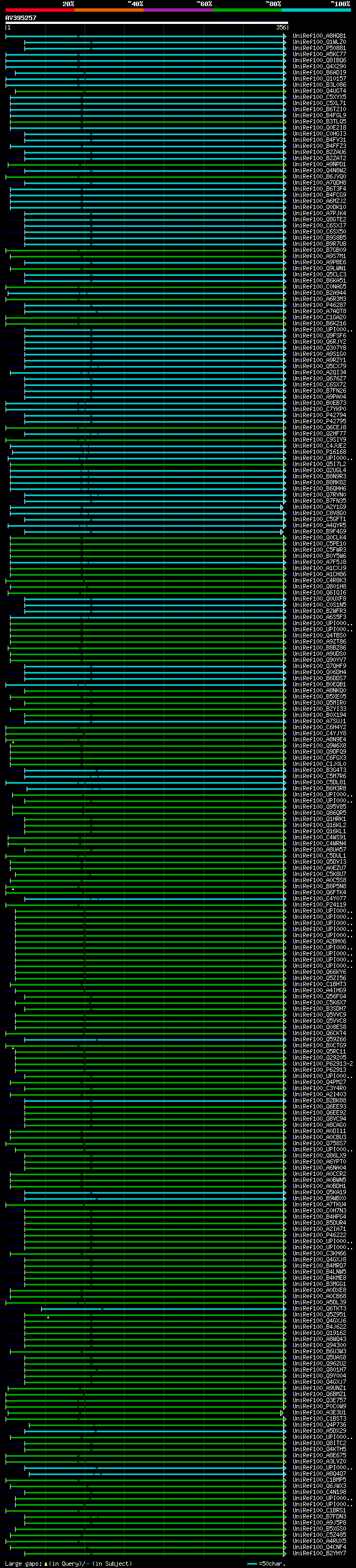356x1568 pixels.
Task: Select label UniRef100_C5XYX5
Action: click(x=319, y=97)
